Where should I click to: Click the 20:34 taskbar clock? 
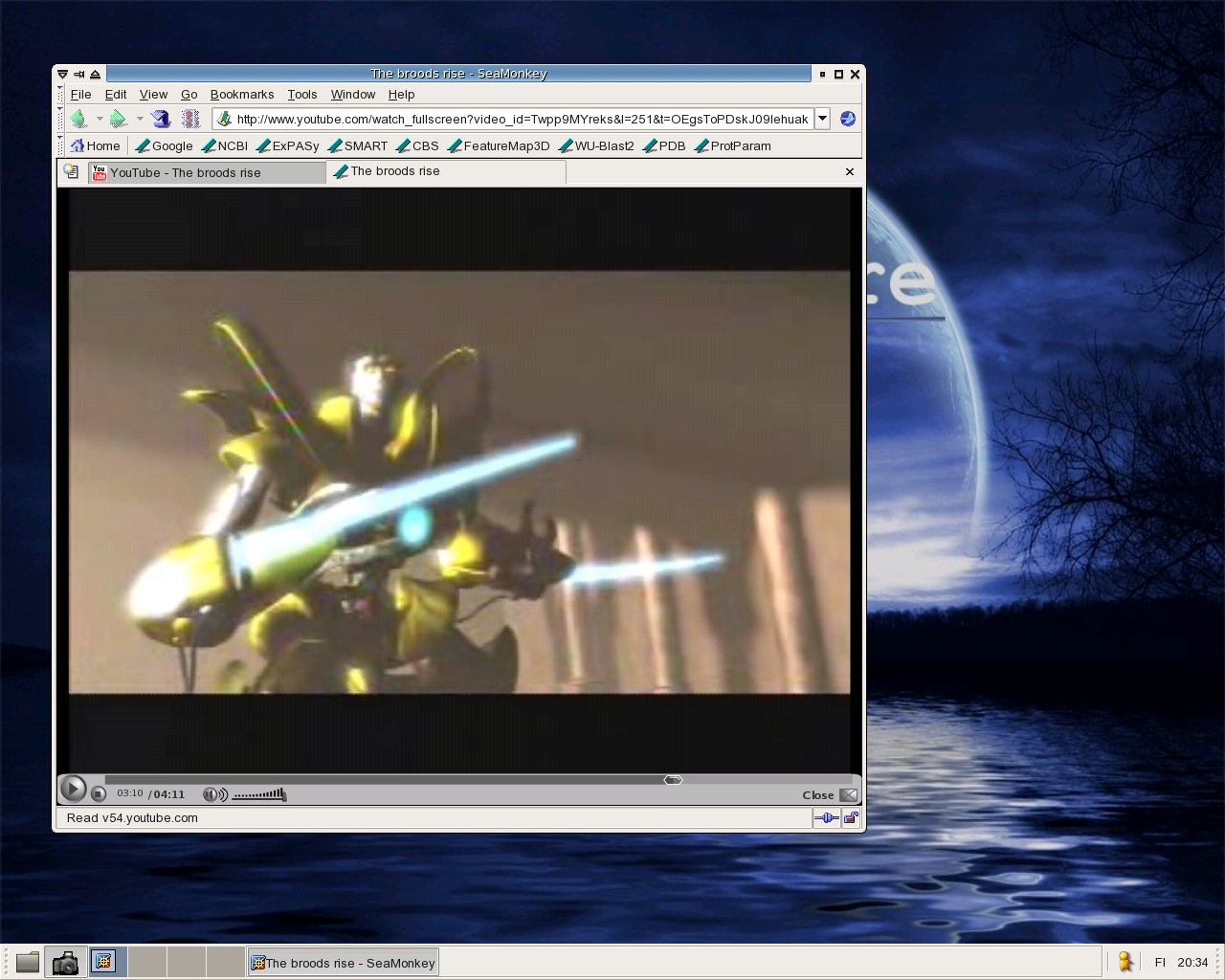click(x=1192, y=963)
